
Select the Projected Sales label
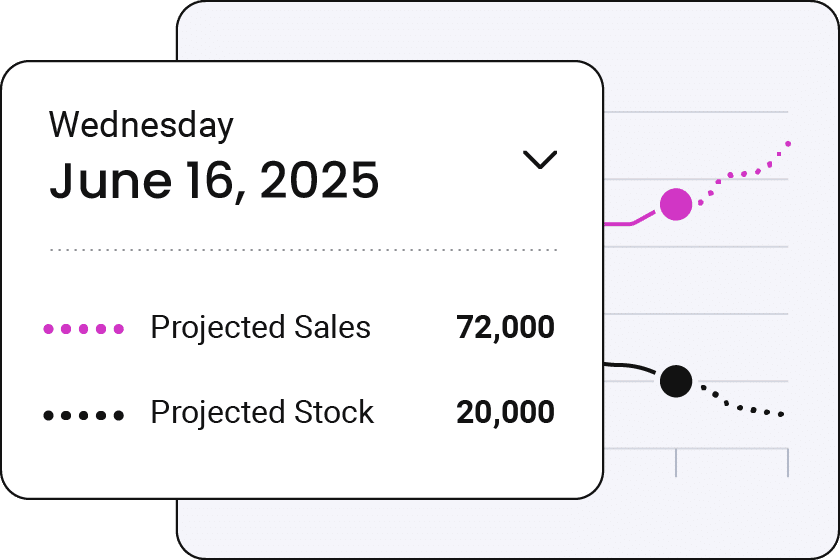260,327
